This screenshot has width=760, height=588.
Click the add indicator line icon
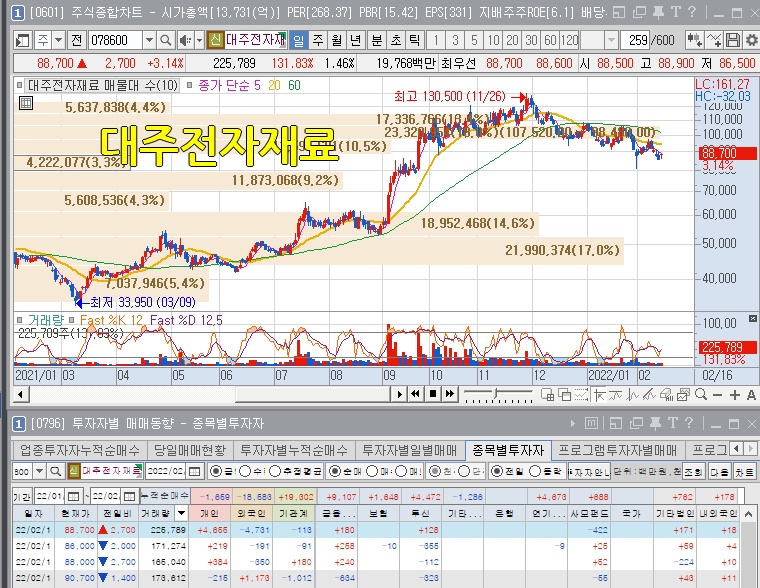pos(714,40)
